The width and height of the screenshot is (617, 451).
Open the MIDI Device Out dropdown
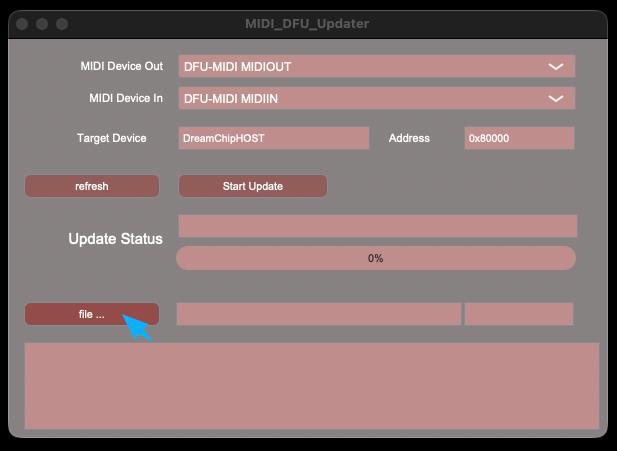(x=376, y=67)
